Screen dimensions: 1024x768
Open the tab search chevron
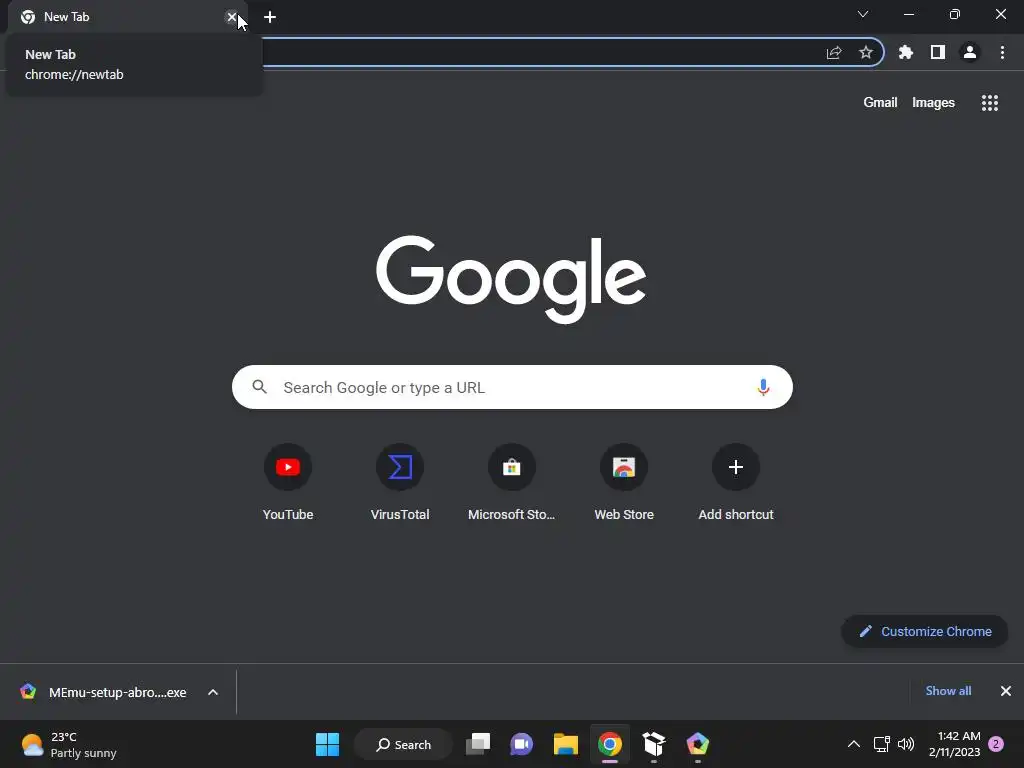(863, 14)
